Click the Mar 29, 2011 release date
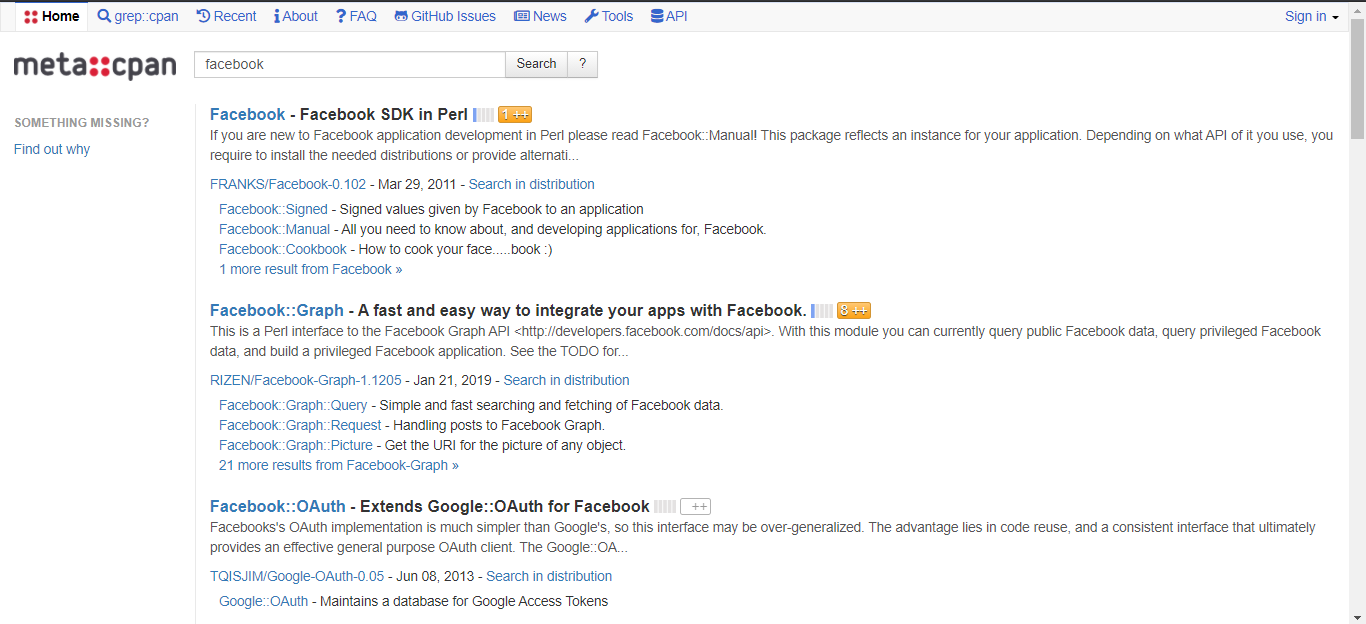 (x=417, y=184)
